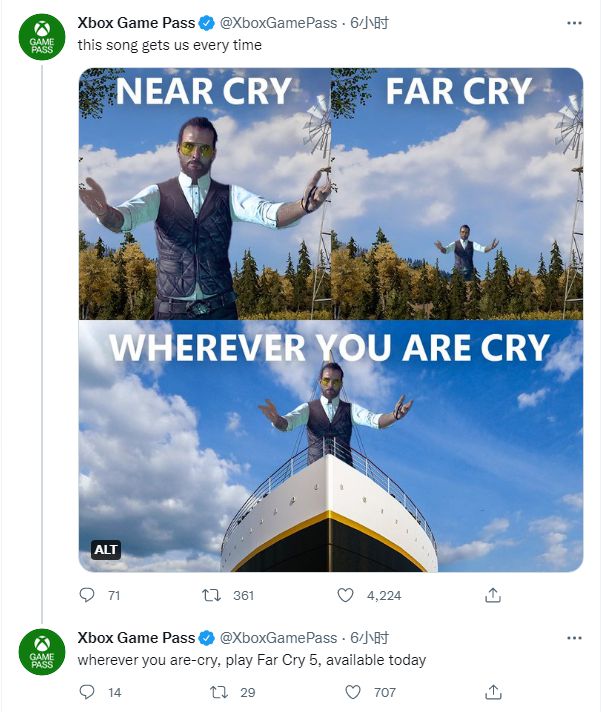Open the Game Pass avatar in second tweet

point(41,651)
